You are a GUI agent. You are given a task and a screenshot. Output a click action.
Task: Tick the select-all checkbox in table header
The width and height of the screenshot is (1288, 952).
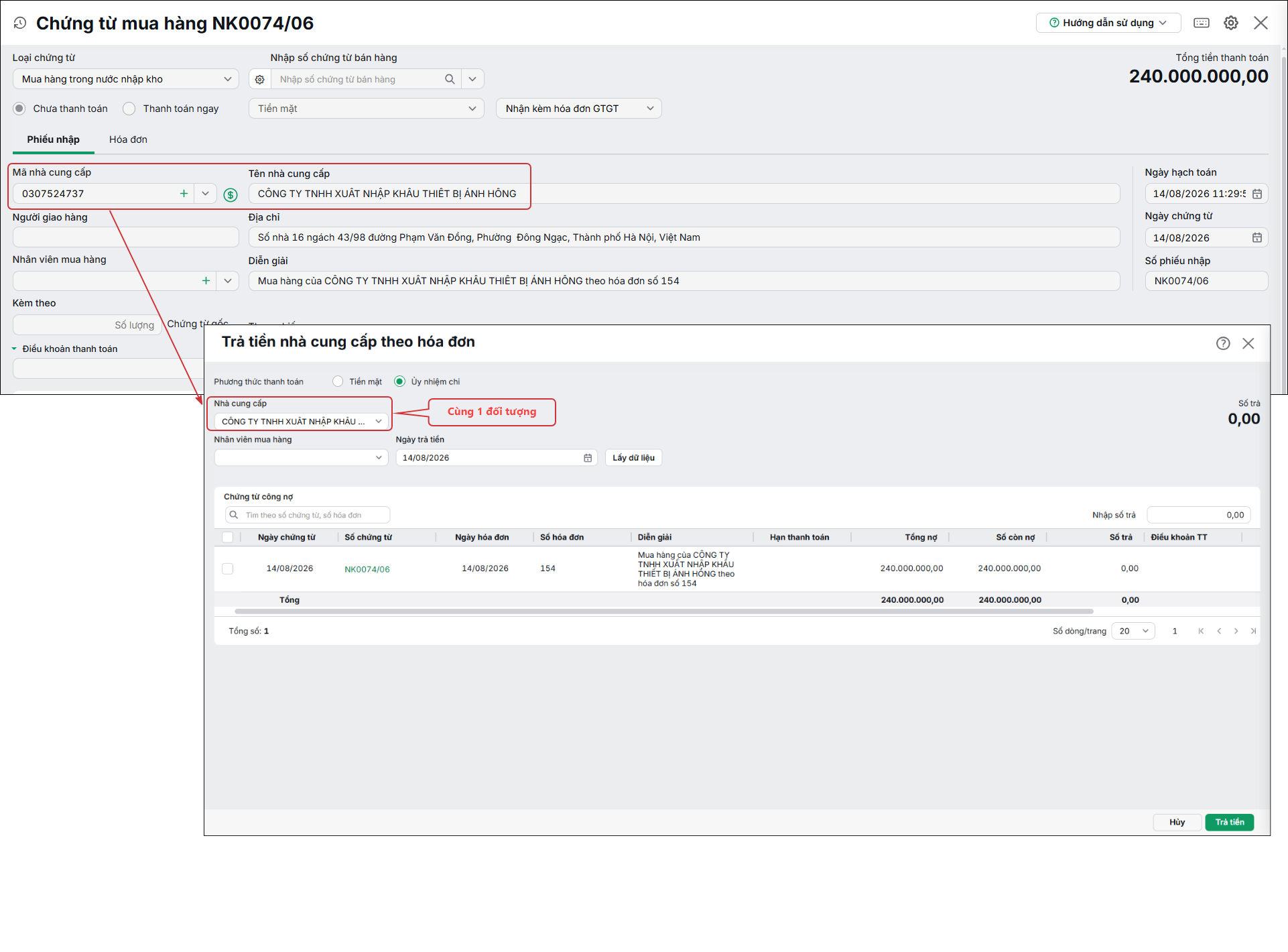(228, 537)
